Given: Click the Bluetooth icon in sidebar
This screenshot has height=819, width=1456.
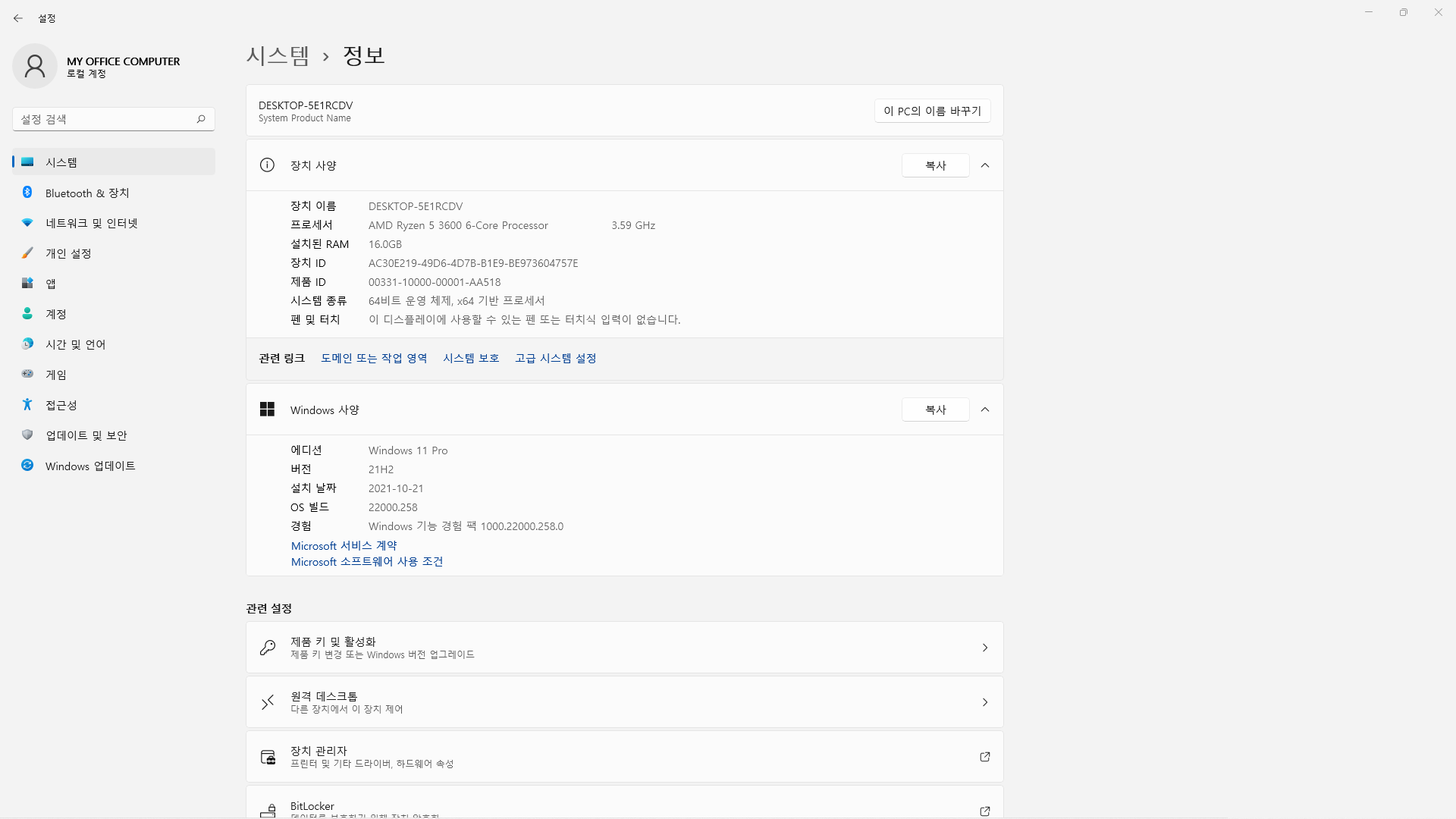Looking at the screenshot, I should (27, 193).
